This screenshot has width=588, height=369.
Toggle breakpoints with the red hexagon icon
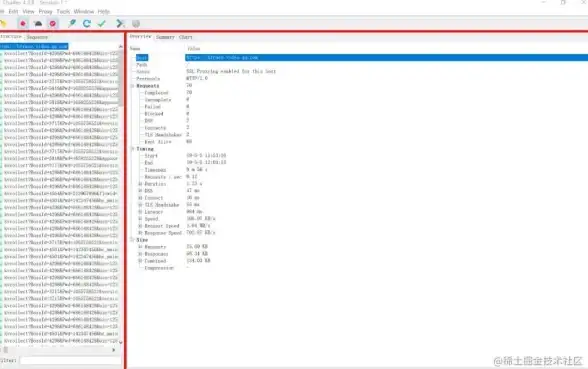(53, 24)
